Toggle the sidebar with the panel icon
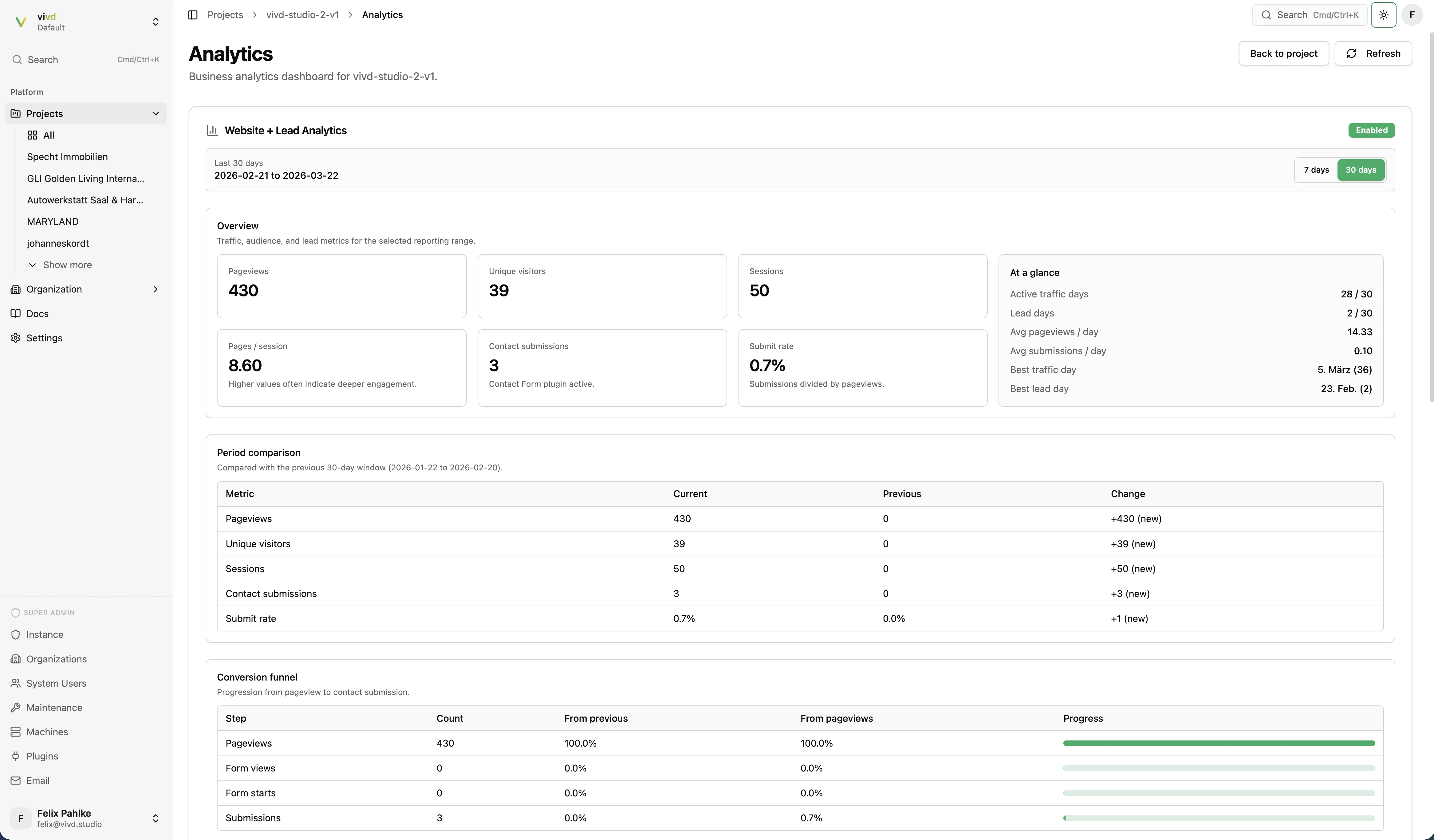1434x840 pixels. pos(192,15)
